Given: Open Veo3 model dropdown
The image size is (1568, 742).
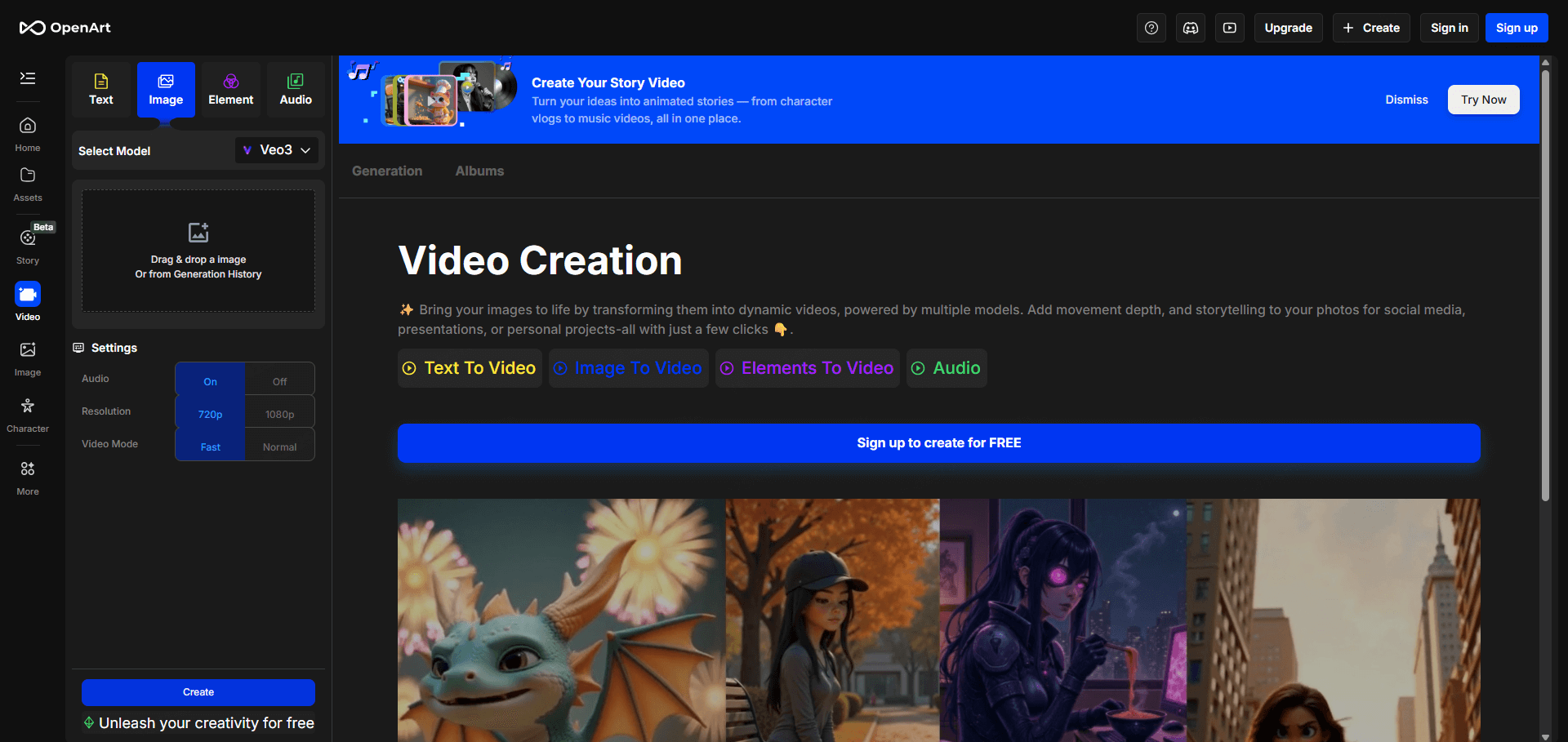Looking at the screenshot, I should [277, 150].
